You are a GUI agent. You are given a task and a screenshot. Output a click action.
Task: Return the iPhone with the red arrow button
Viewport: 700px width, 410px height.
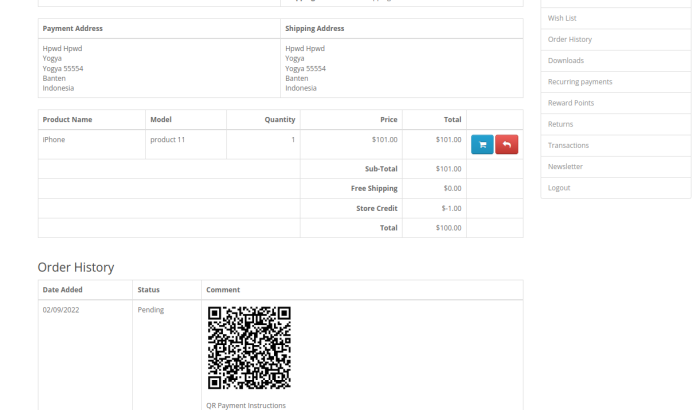tap(507, 144)
